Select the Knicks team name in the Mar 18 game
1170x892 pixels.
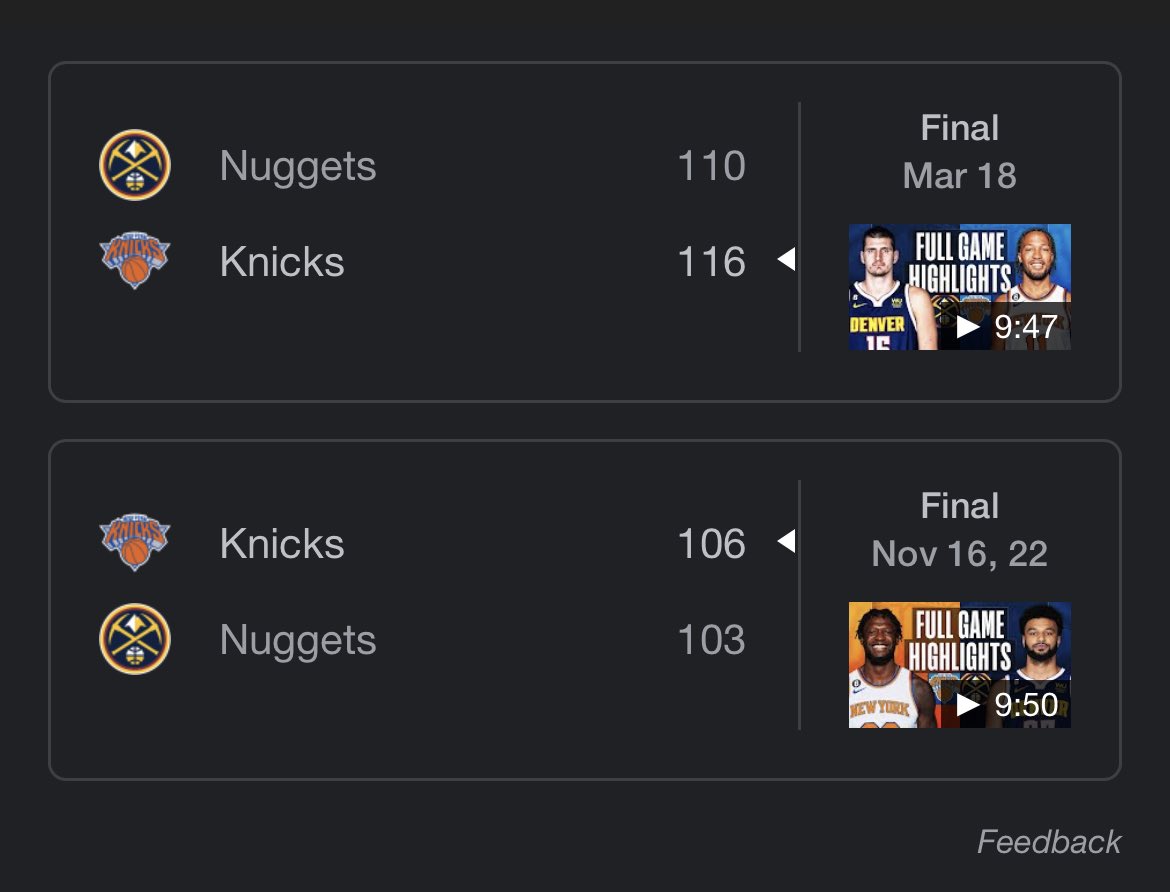click(x=282, y=262)
